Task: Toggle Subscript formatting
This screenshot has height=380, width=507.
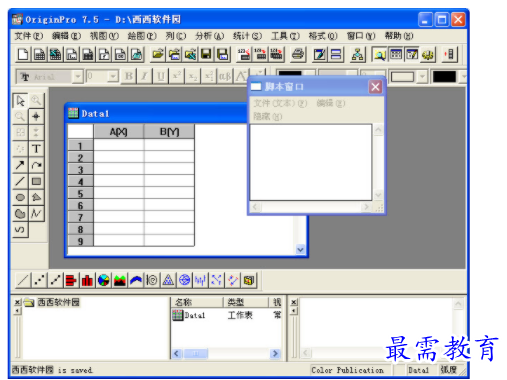Action: [193, 77]
